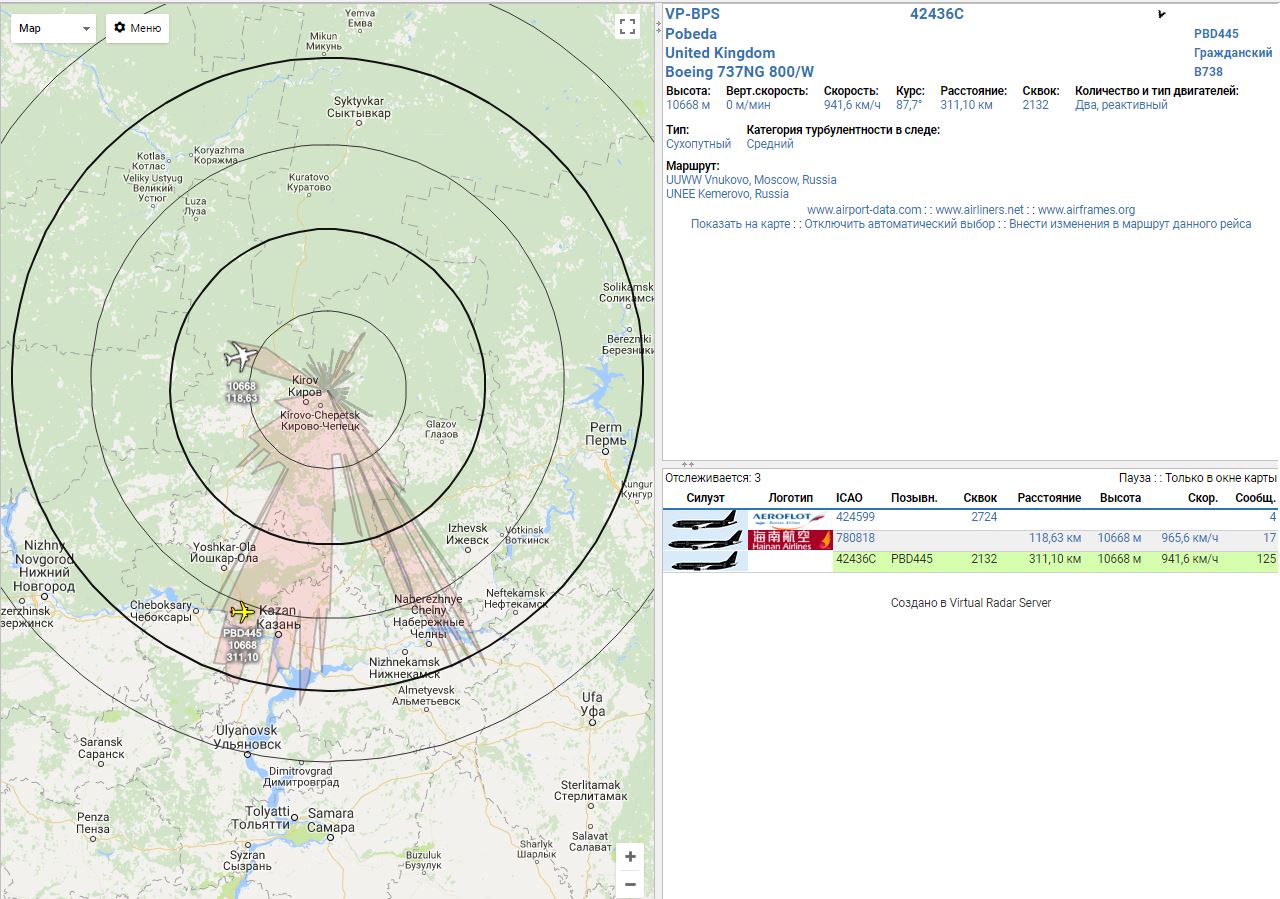Select ICAO 42436C row cell
1280x899 pixels.
coord(856,559)
